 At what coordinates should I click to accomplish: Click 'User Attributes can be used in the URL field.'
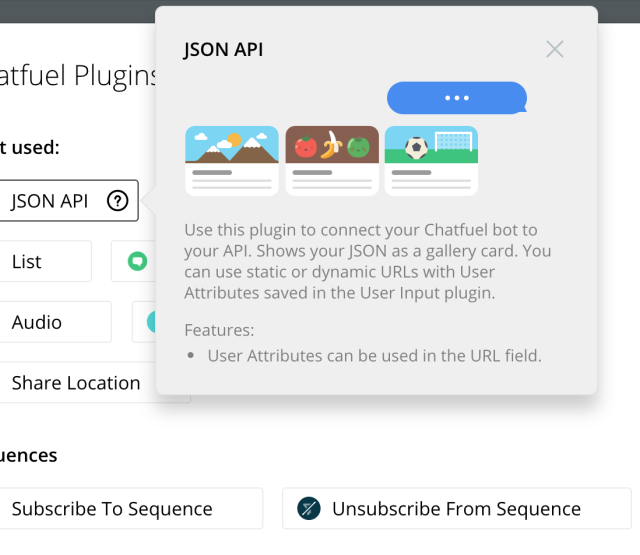[375, 356]
